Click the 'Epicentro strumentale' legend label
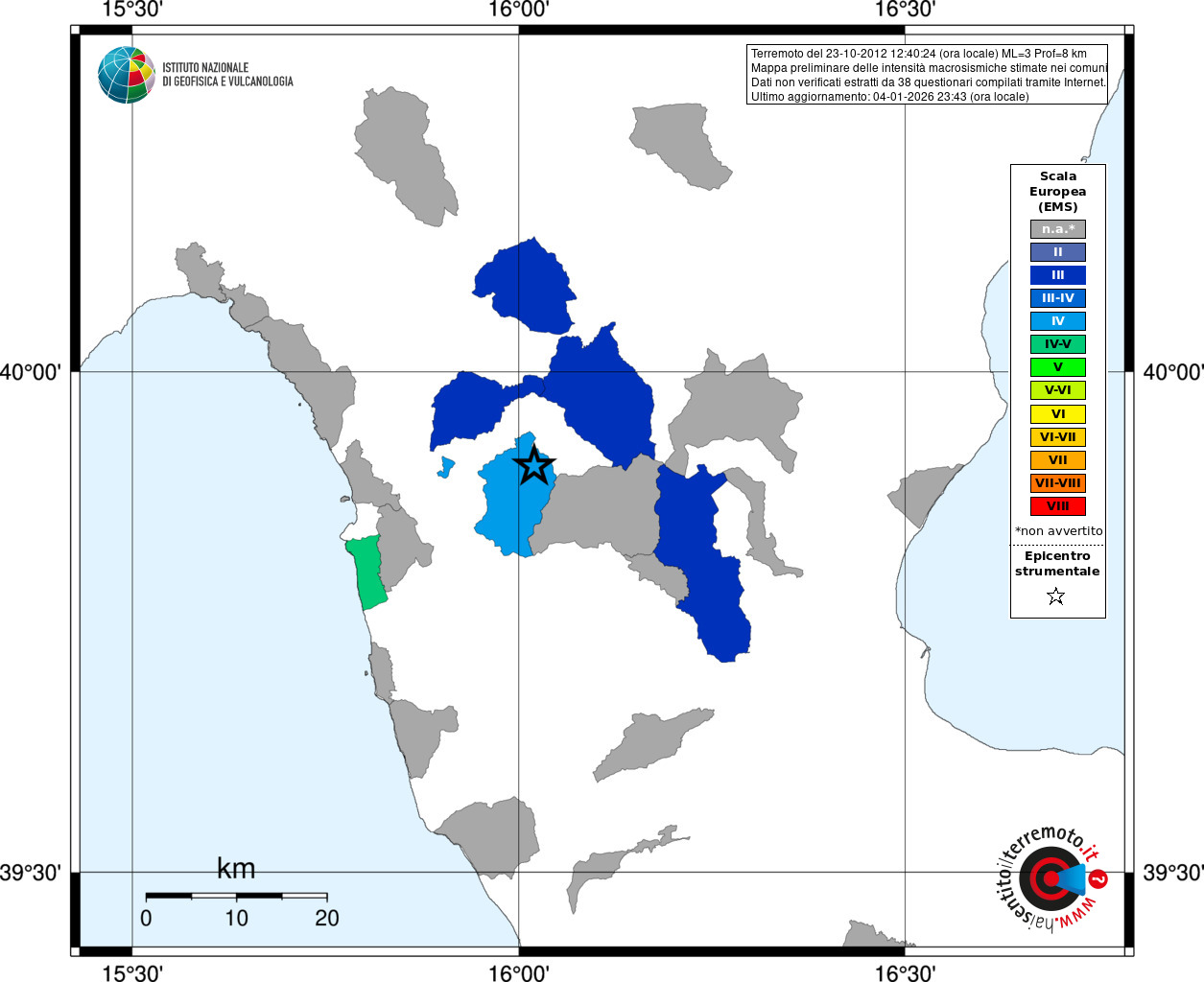The width and height of the screenshot is (1204, 982). [x=1057, y=564]
